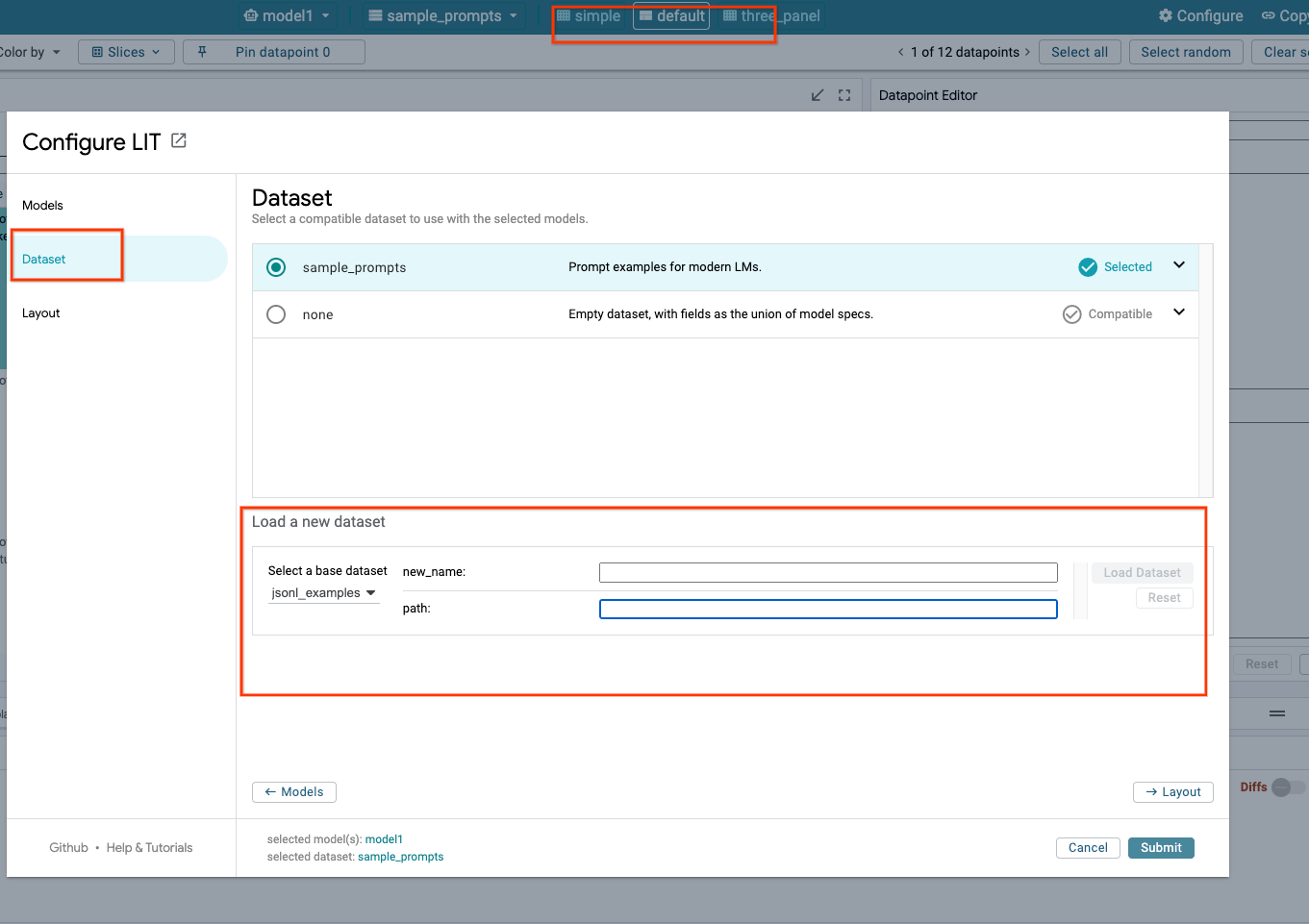Switch to three_panel layout
1309x924 pixels.
tap(771, 15)
